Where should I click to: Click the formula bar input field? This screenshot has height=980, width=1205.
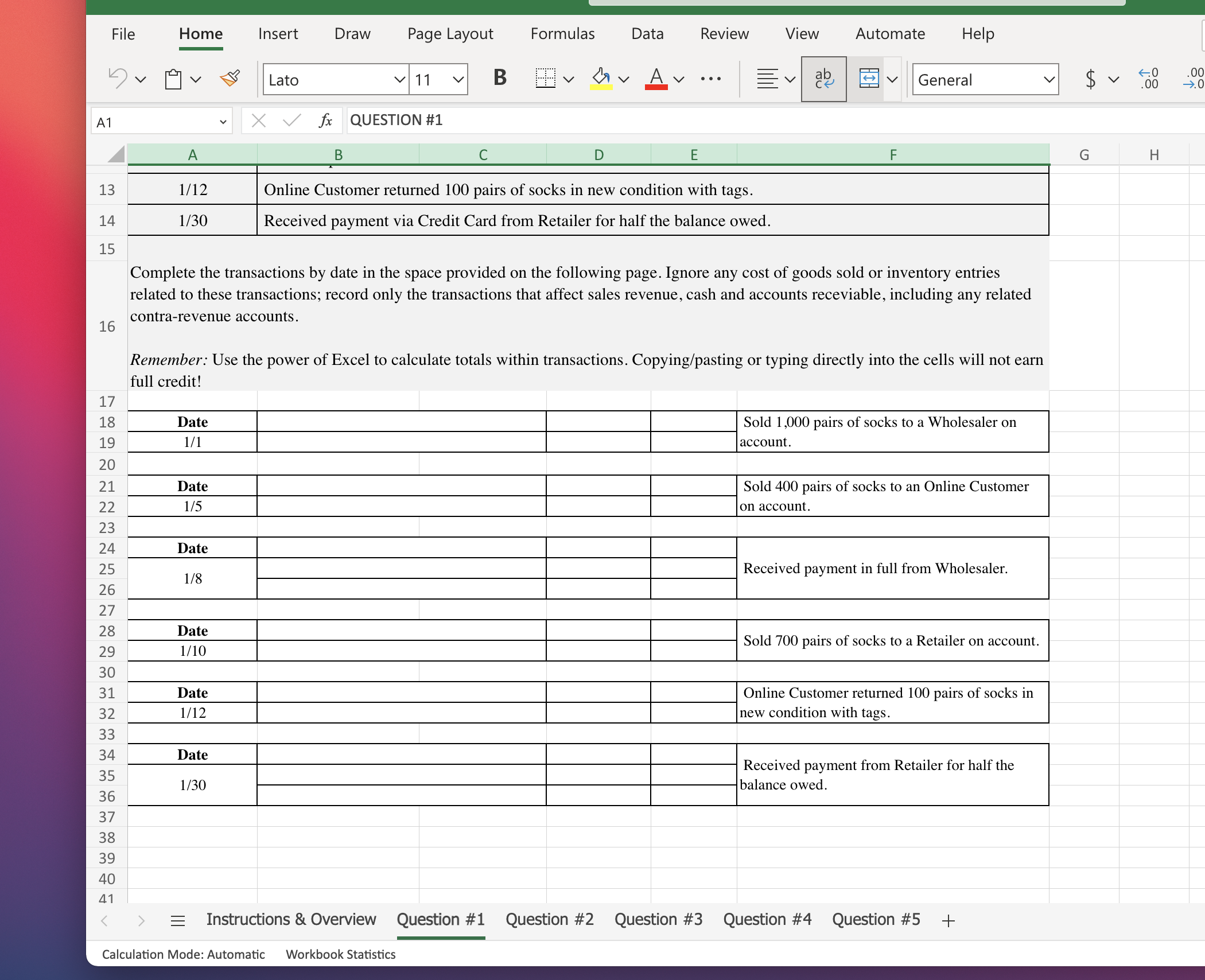775,120
